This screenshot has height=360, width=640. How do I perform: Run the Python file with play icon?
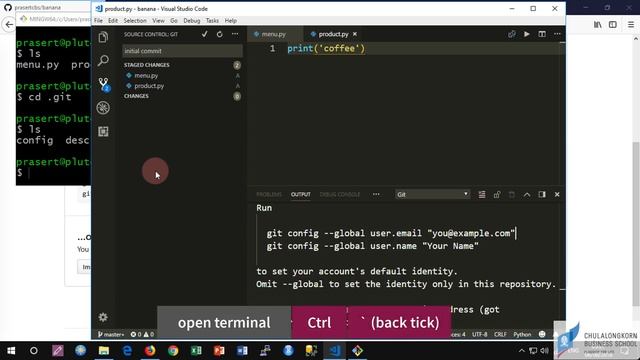527,34
